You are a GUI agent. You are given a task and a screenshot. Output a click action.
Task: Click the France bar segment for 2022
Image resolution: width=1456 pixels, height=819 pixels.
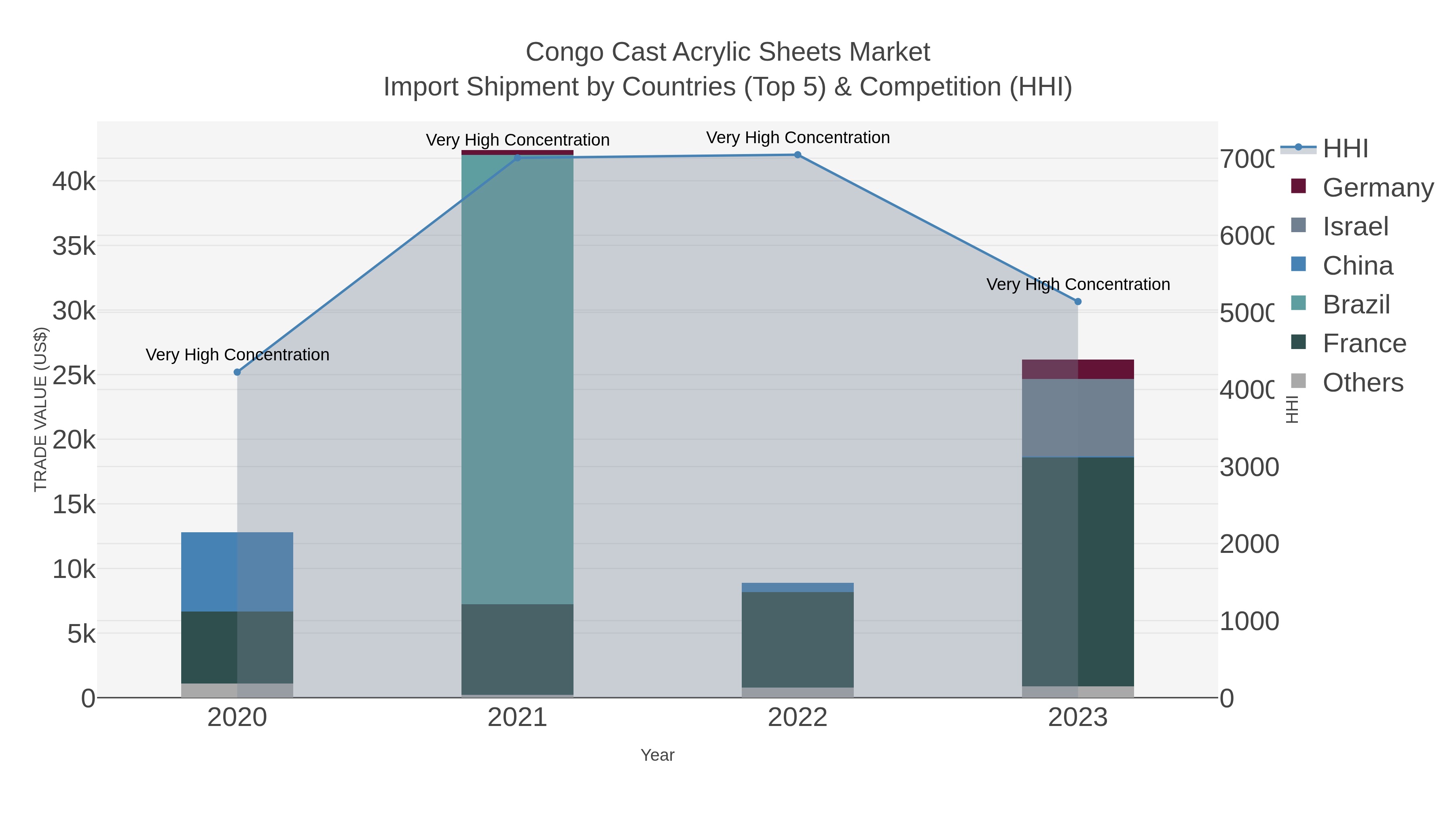coord(798,640)
